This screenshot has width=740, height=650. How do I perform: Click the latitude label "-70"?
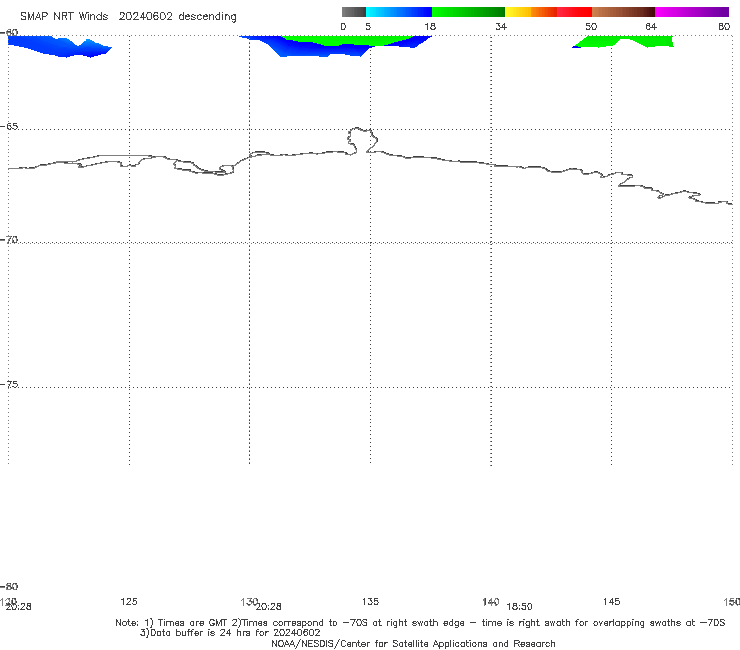coord(10,240)
